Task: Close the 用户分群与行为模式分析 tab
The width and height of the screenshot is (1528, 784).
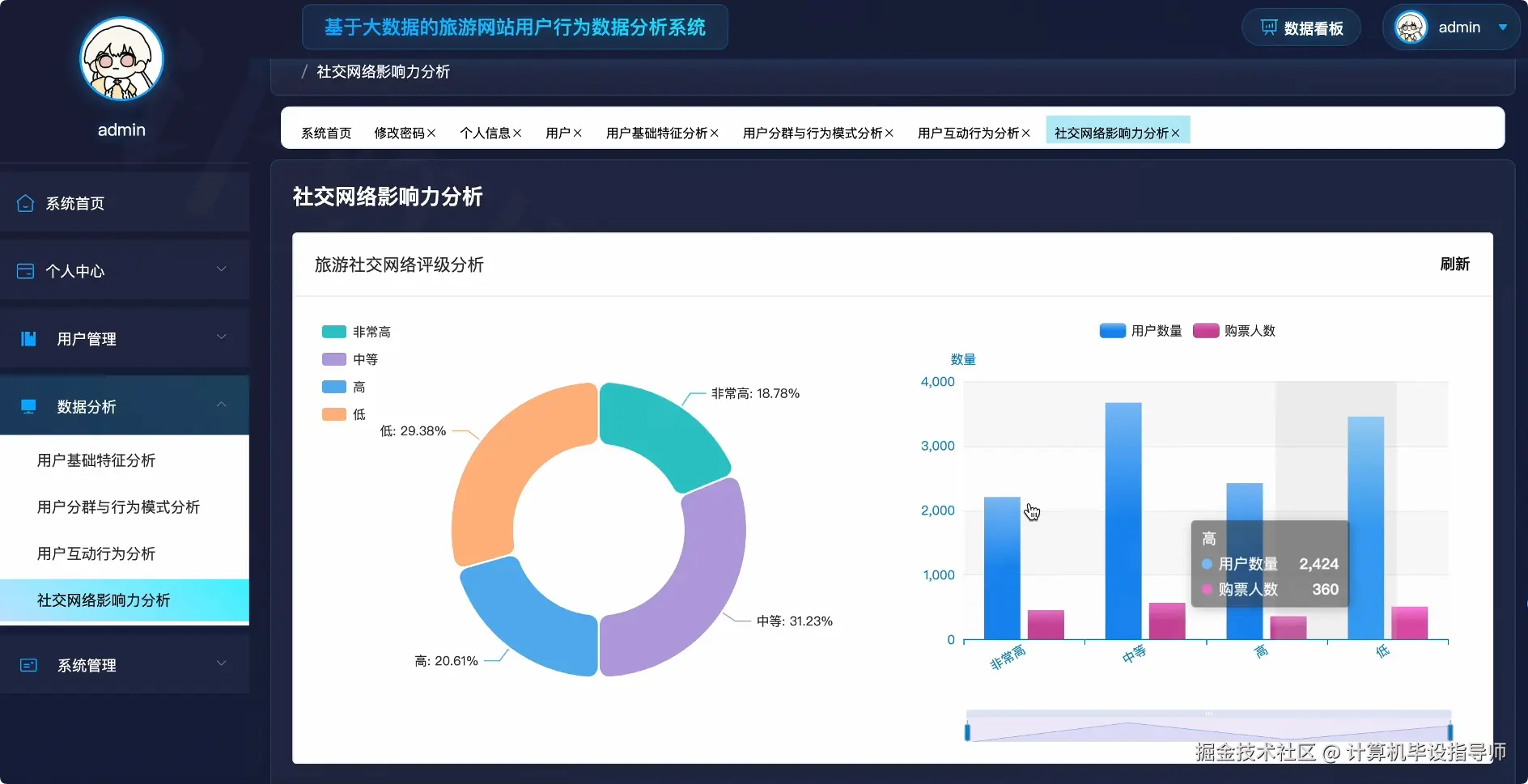Action: tap(889, 133)
